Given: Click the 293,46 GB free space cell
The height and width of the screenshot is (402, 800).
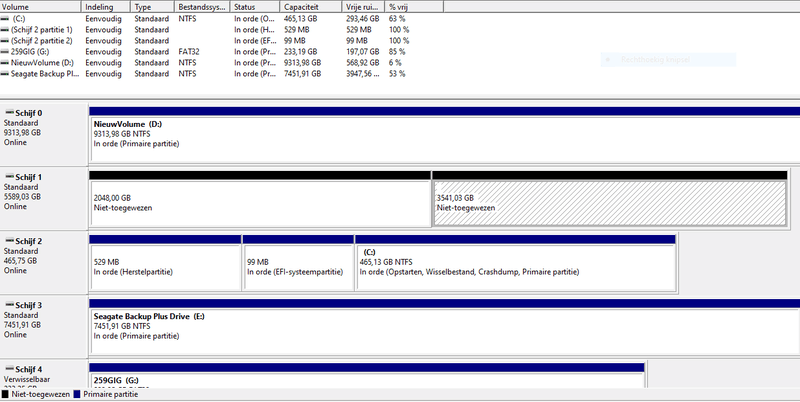Looking at the screenshot, I should point(363,19).
